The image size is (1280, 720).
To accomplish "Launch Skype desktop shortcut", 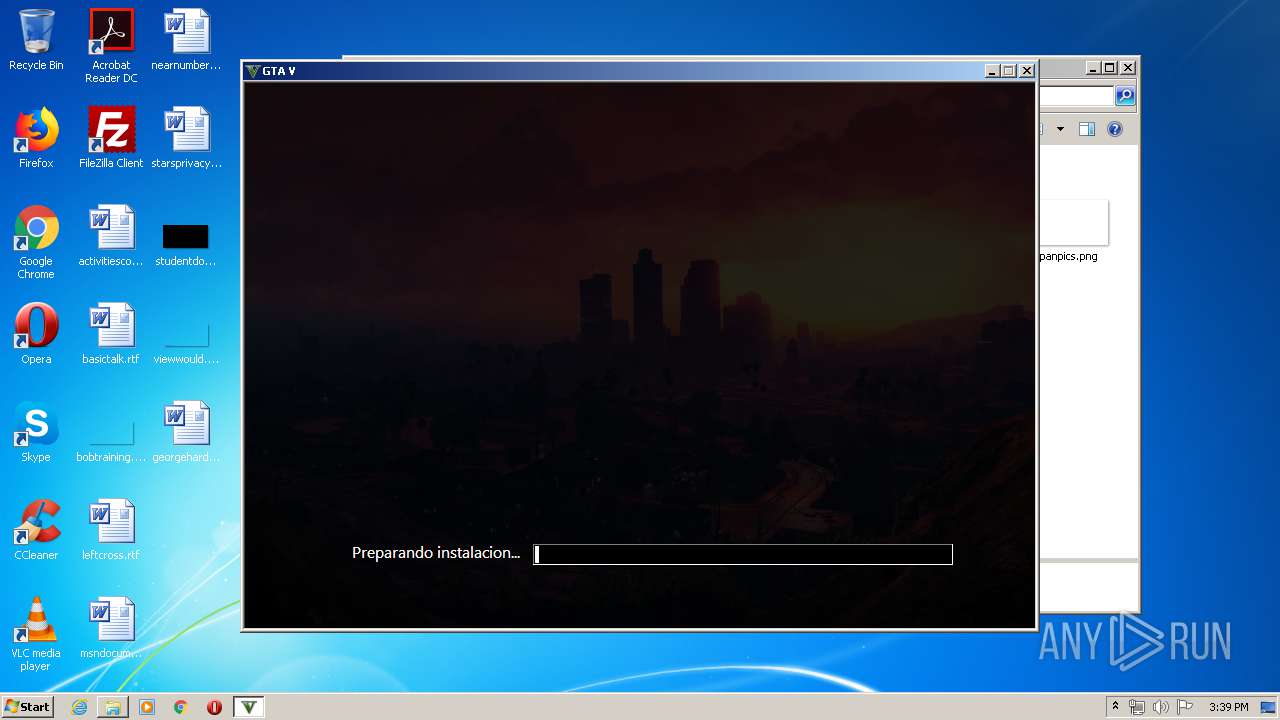I will tap(36, 432).
